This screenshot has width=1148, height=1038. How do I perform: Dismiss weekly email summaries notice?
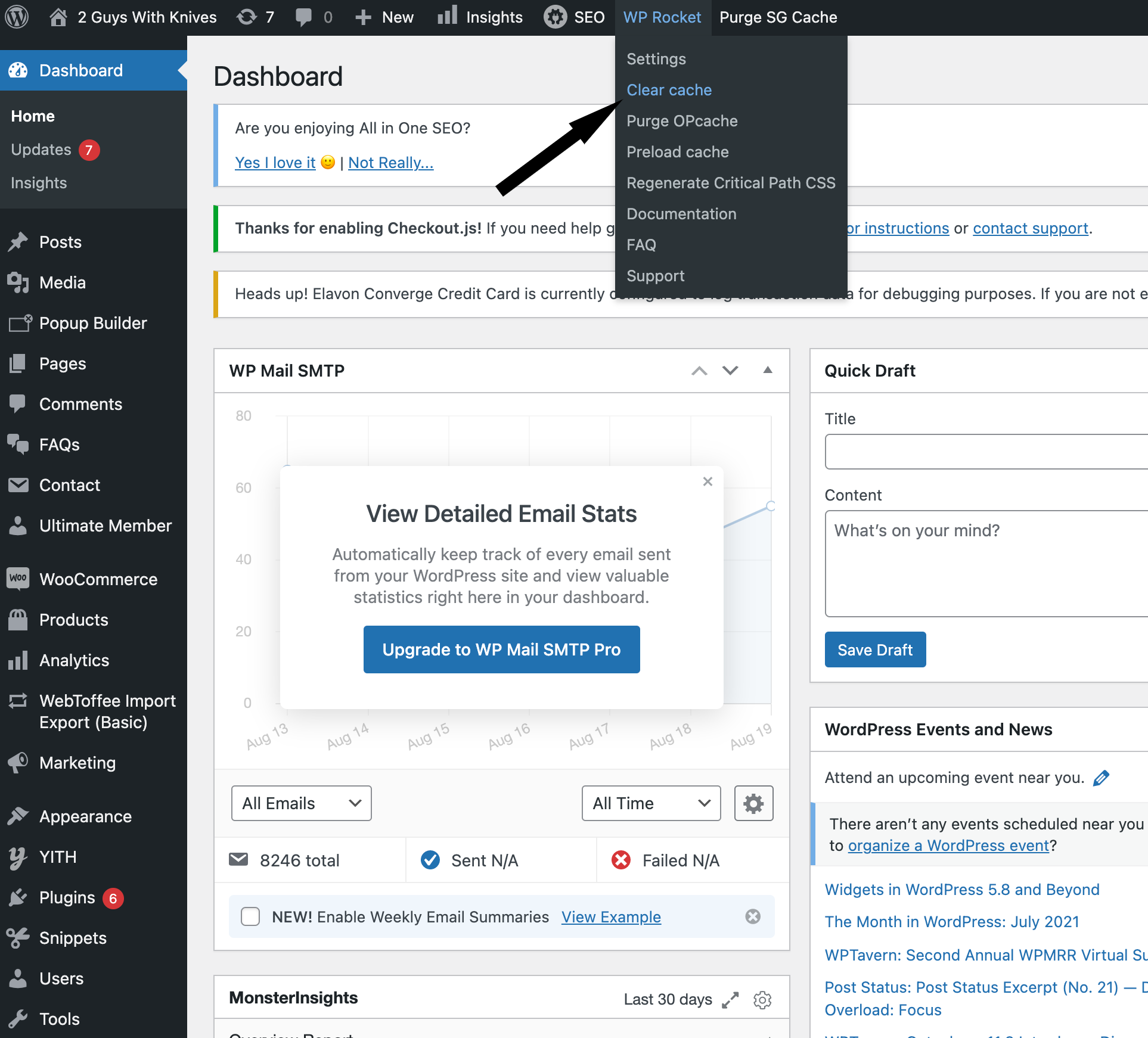coord(753,916)
